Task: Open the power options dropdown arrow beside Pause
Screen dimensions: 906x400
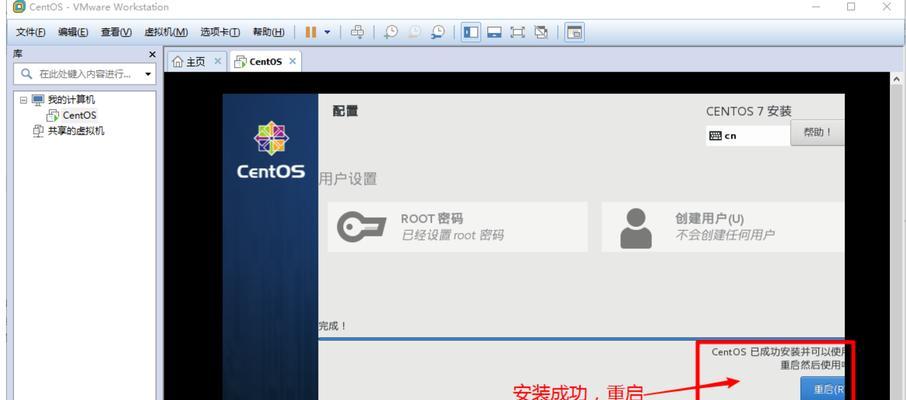Action: pos(327,32)
